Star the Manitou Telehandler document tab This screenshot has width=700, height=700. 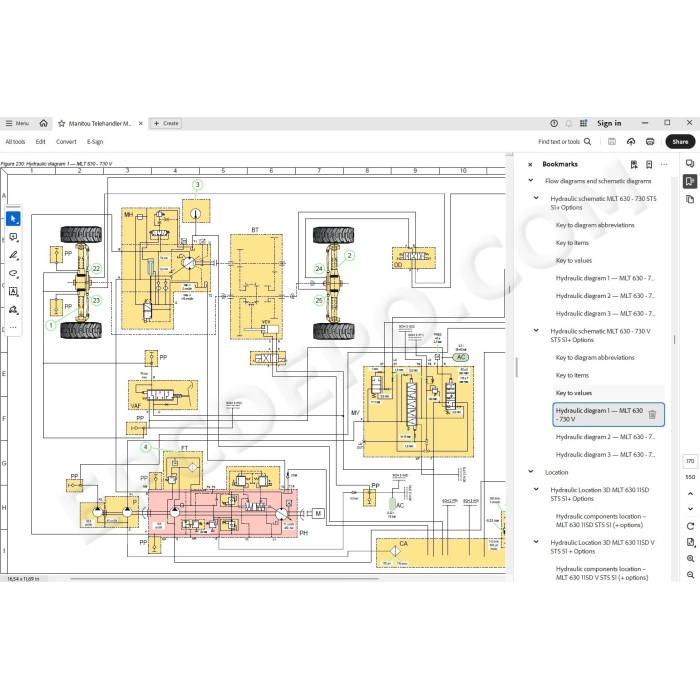62,124
